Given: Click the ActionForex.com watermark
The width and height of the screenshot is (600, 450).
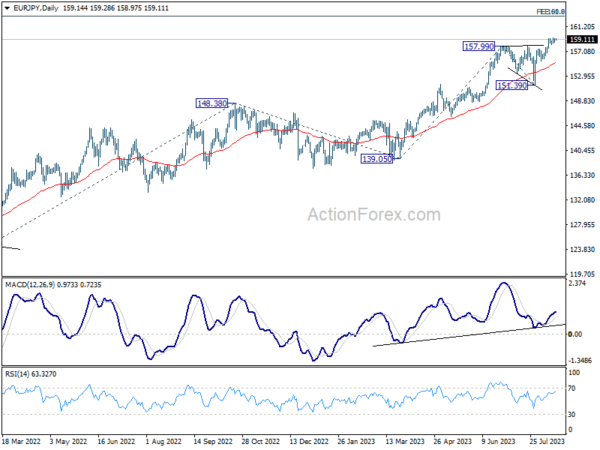Looking at the screenshot, I should (374, 215).
